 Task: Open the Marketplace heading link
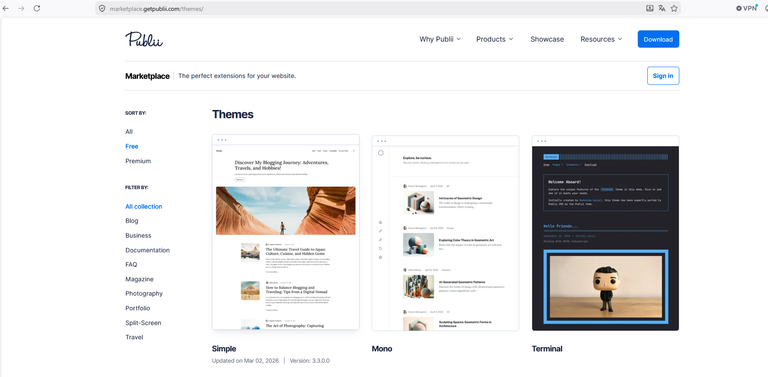coord(147,76)
